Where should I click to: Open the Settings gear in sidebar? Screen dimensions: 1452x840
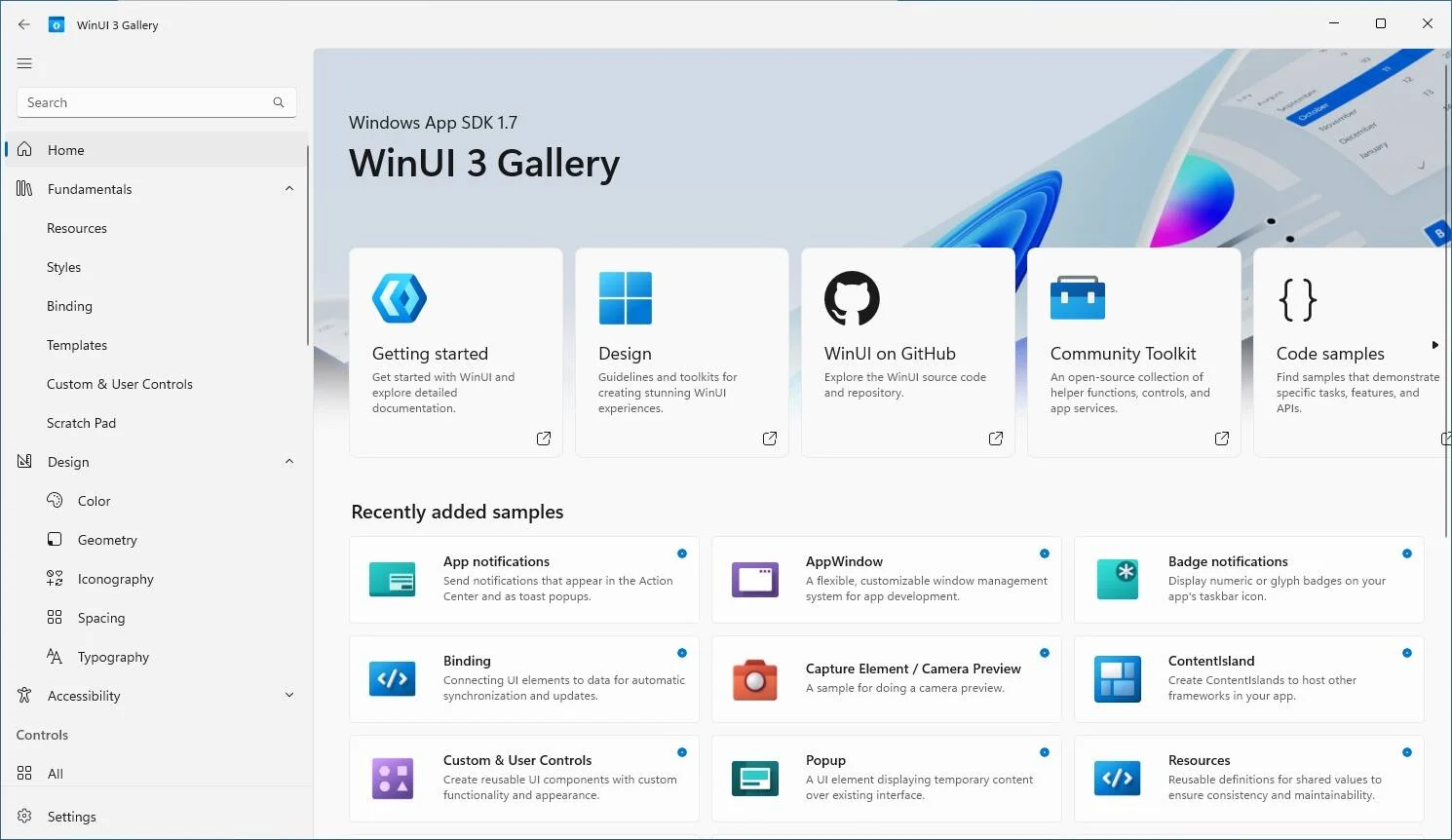point(25,817)
